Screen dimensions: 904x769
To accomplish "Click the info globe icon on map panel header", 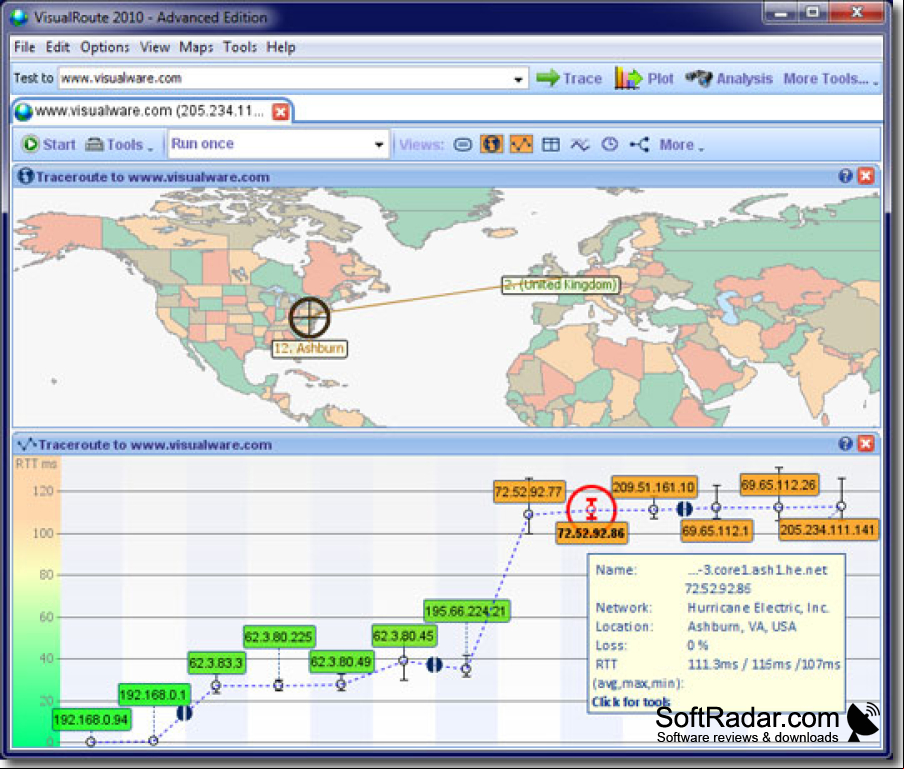I will click(25, 176).
